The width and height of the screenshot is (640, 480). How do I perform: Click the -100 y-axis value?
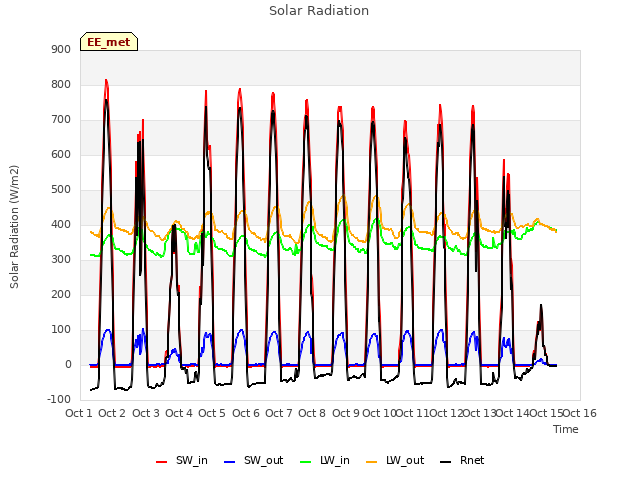(x=59, y=399)
